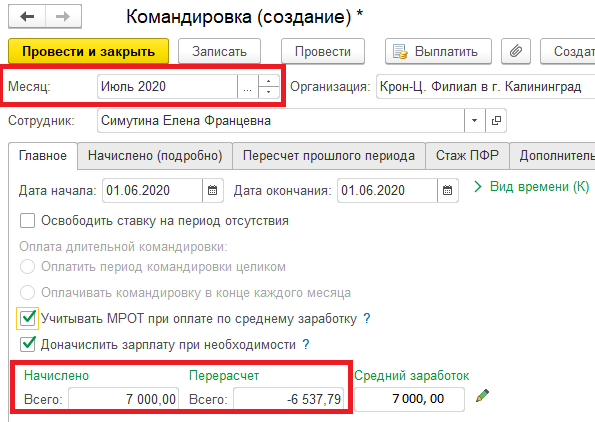Increase the month using the spinner arrow
Image resolution: width=595 pixels, height=422 pixels.
tap(268, 81)
